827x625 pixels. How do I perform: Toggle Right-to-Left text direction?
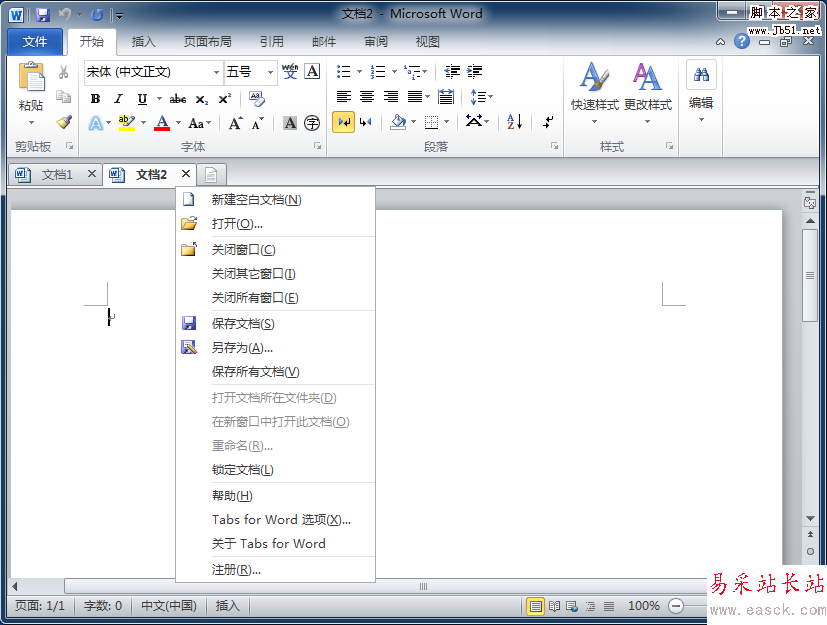tap(366, 122)
